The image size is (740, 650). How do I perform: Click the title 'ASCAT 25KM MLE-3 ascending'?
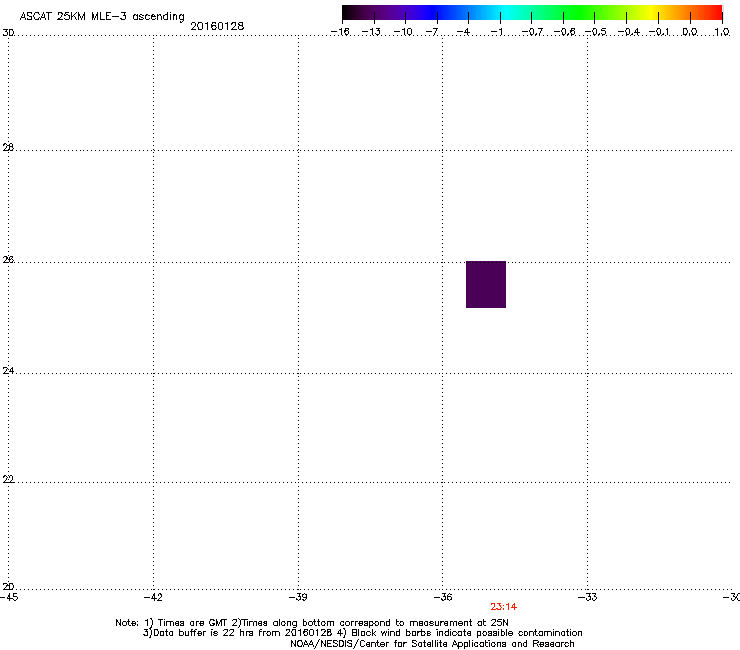tap(102, 17)
